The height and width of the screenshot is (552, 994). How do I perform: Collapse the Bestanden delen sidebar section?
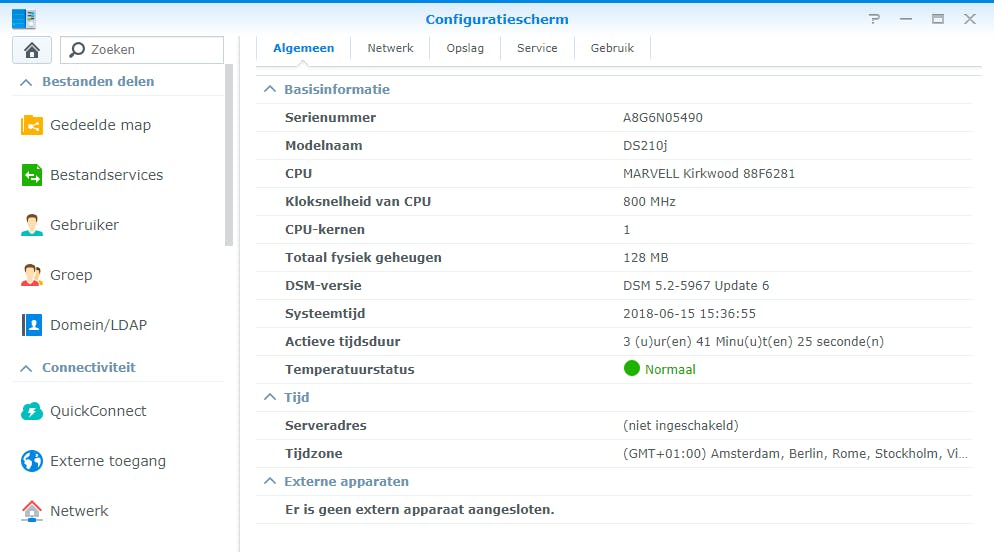26,82
